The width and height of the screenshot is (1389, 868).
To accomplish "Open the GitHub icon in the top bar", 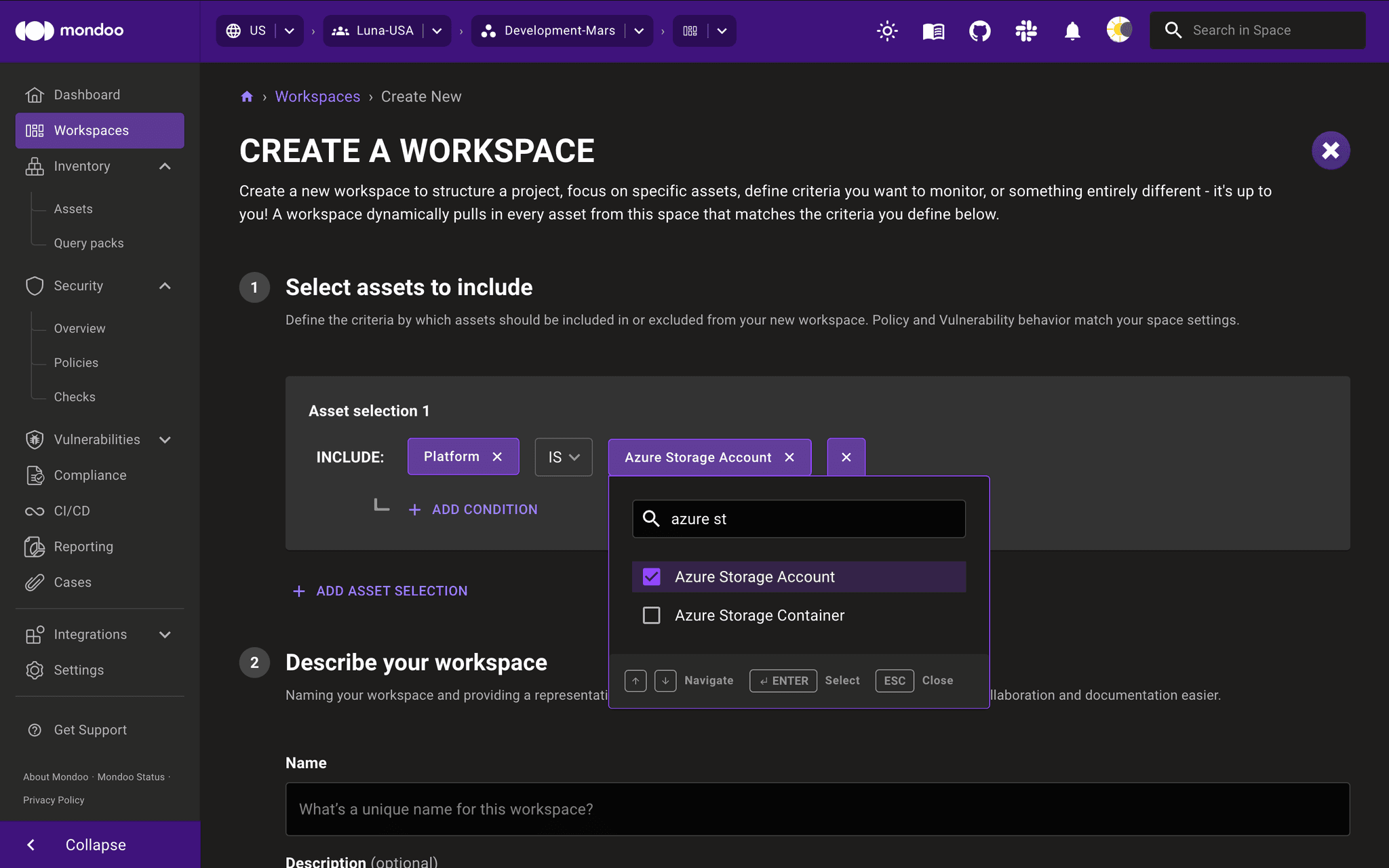I will pyautogui.click(x=979, y=31).
